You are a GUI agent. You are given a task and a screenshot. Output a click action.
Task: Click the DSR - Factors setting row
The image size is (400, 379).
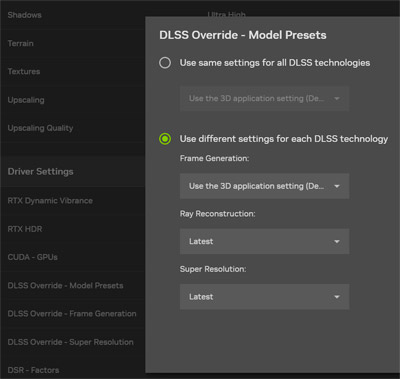73,370
